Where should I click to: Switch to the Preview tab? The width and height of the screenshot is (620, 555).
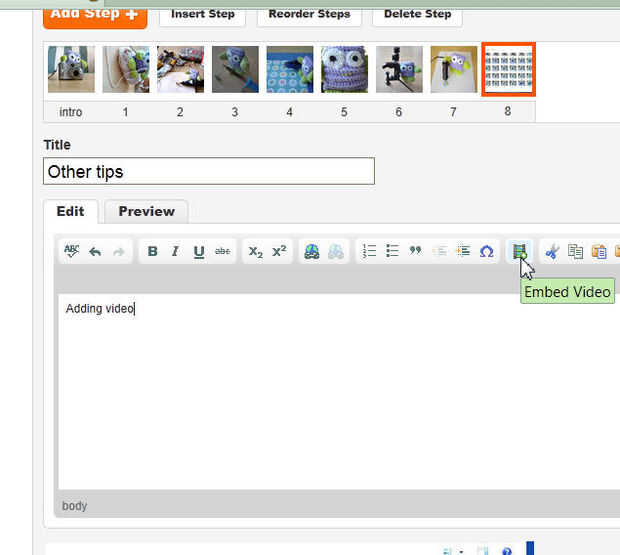pyautogui.click(x=146, y=211)
